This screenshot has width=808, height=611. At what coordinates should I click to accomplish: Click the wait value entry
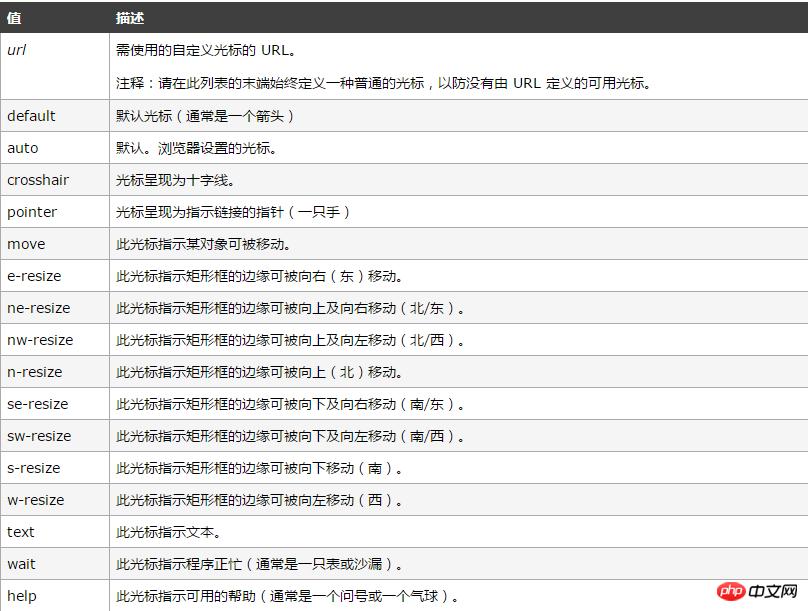tap(22, 563)
